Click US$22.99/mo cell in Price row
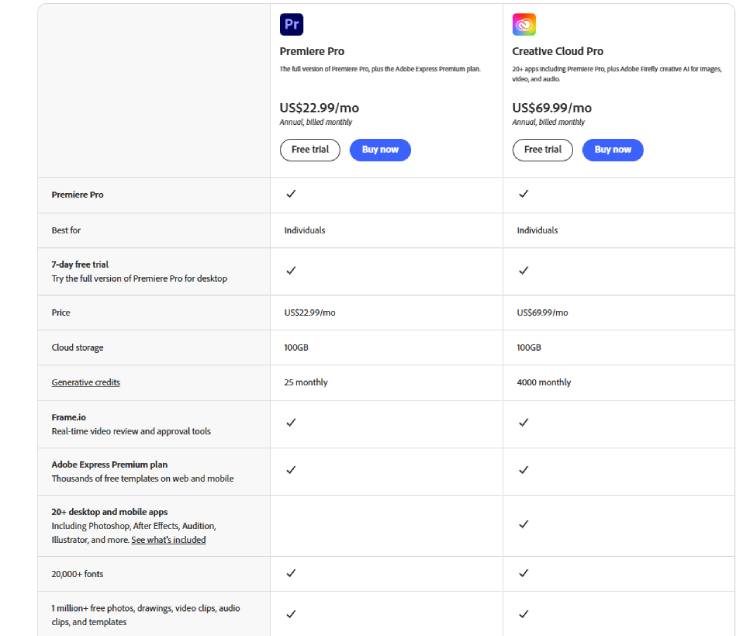The width and height of the screenshot is (750, 636). tap(309, 313)
